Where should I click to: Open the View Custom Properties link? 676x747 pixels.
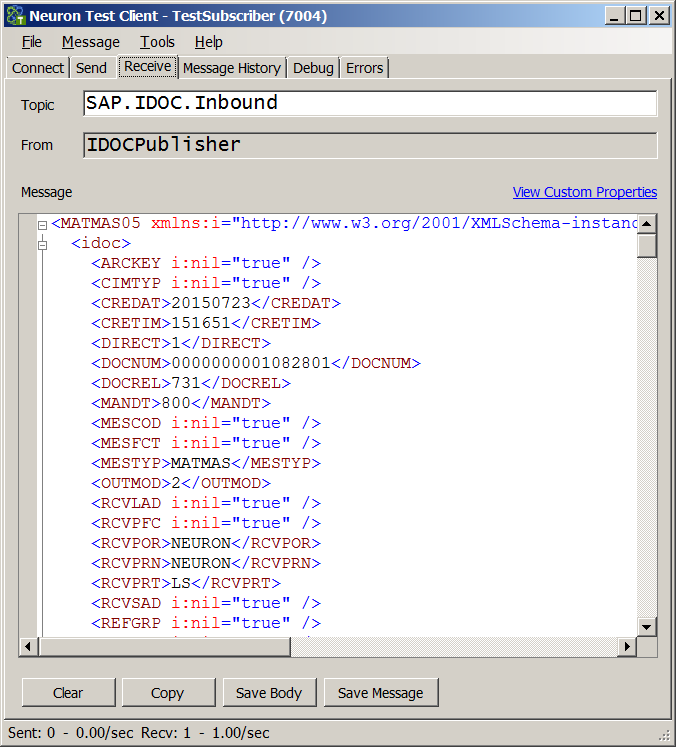point(585,192)
